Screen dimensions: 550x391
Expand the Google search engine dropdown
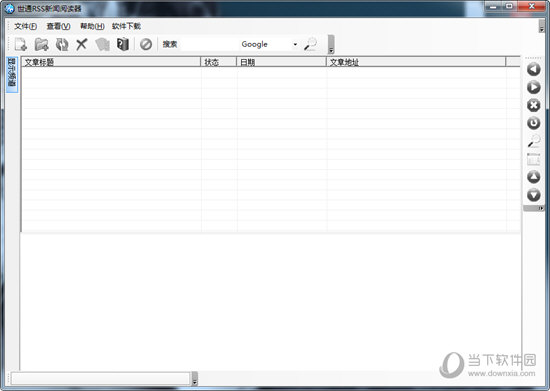(x=295, y=45)
